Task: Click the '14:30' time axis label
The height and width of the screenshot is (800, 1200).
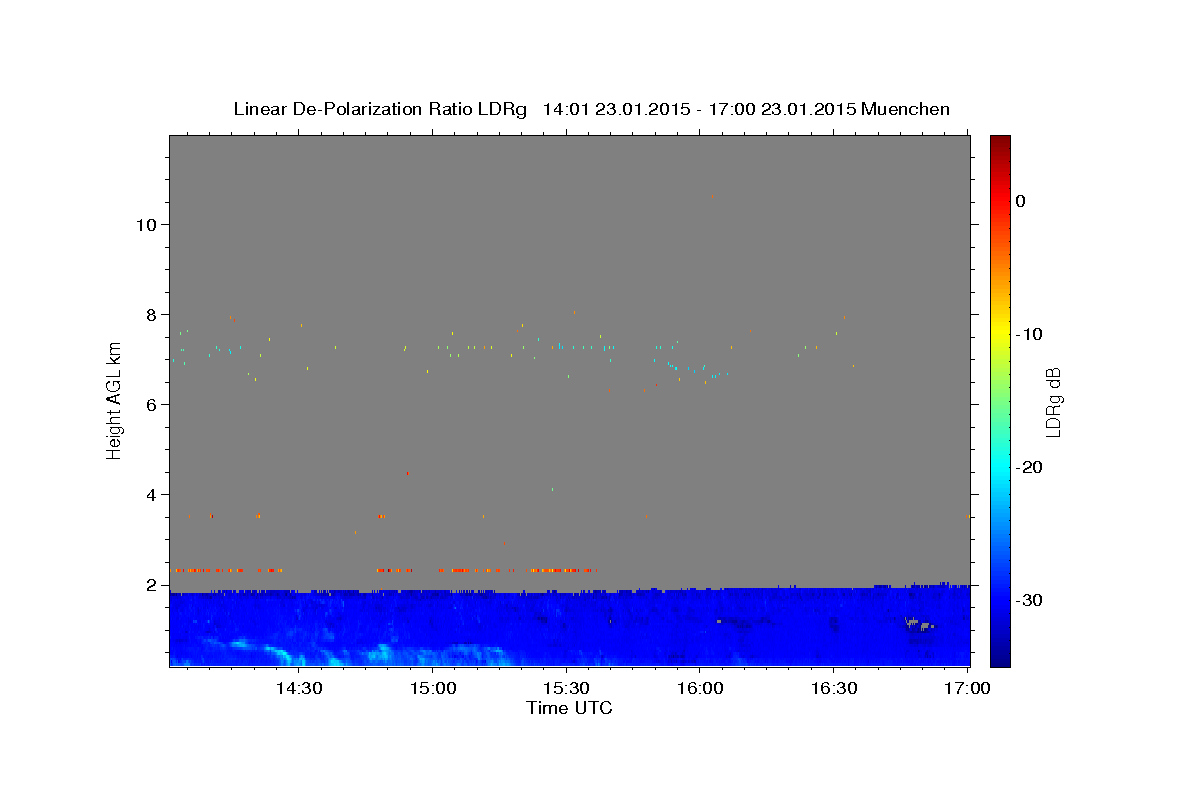Action: click(298, 688)
